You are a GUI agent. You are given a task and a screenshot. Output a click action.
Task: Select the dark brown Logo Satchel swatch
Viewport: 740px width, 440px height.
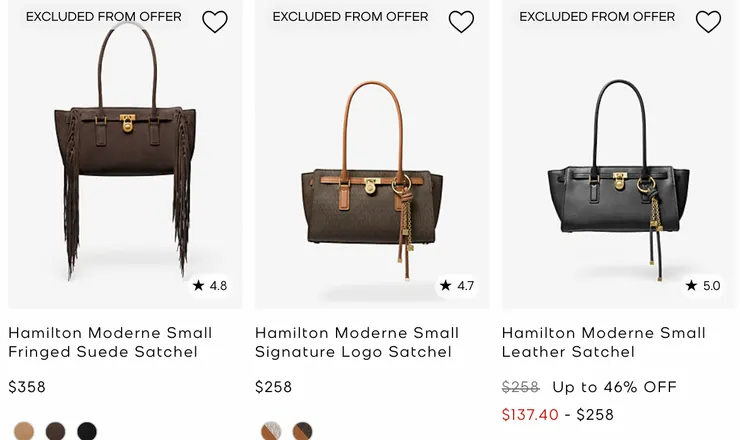coord(302,431)
